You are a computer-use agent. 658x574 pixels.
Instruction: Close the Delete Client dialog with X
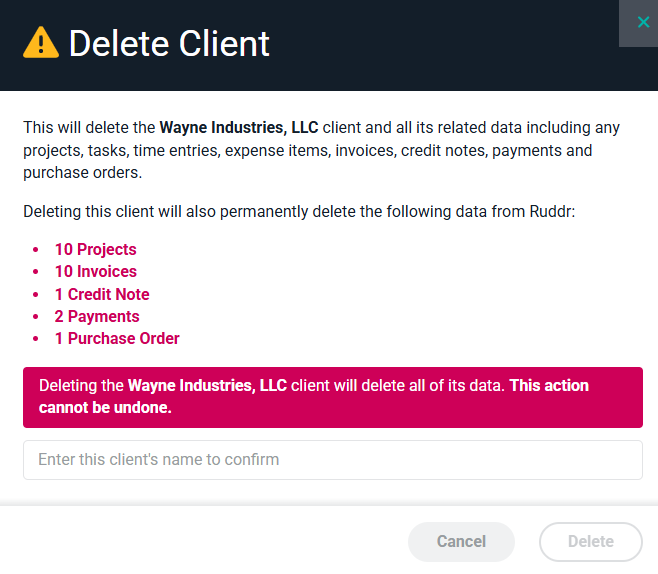(642, 22)
